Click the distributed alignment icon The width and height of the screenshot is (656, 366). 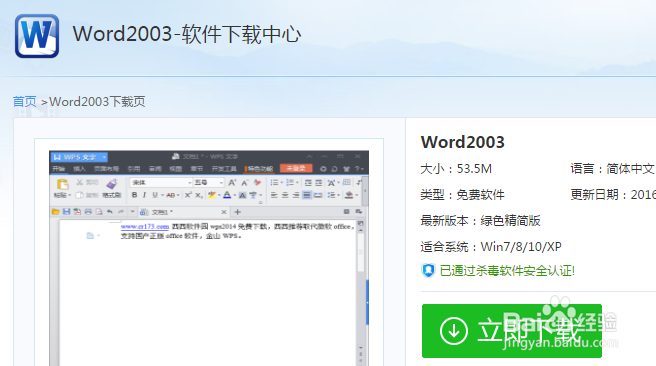click(318, 195)
